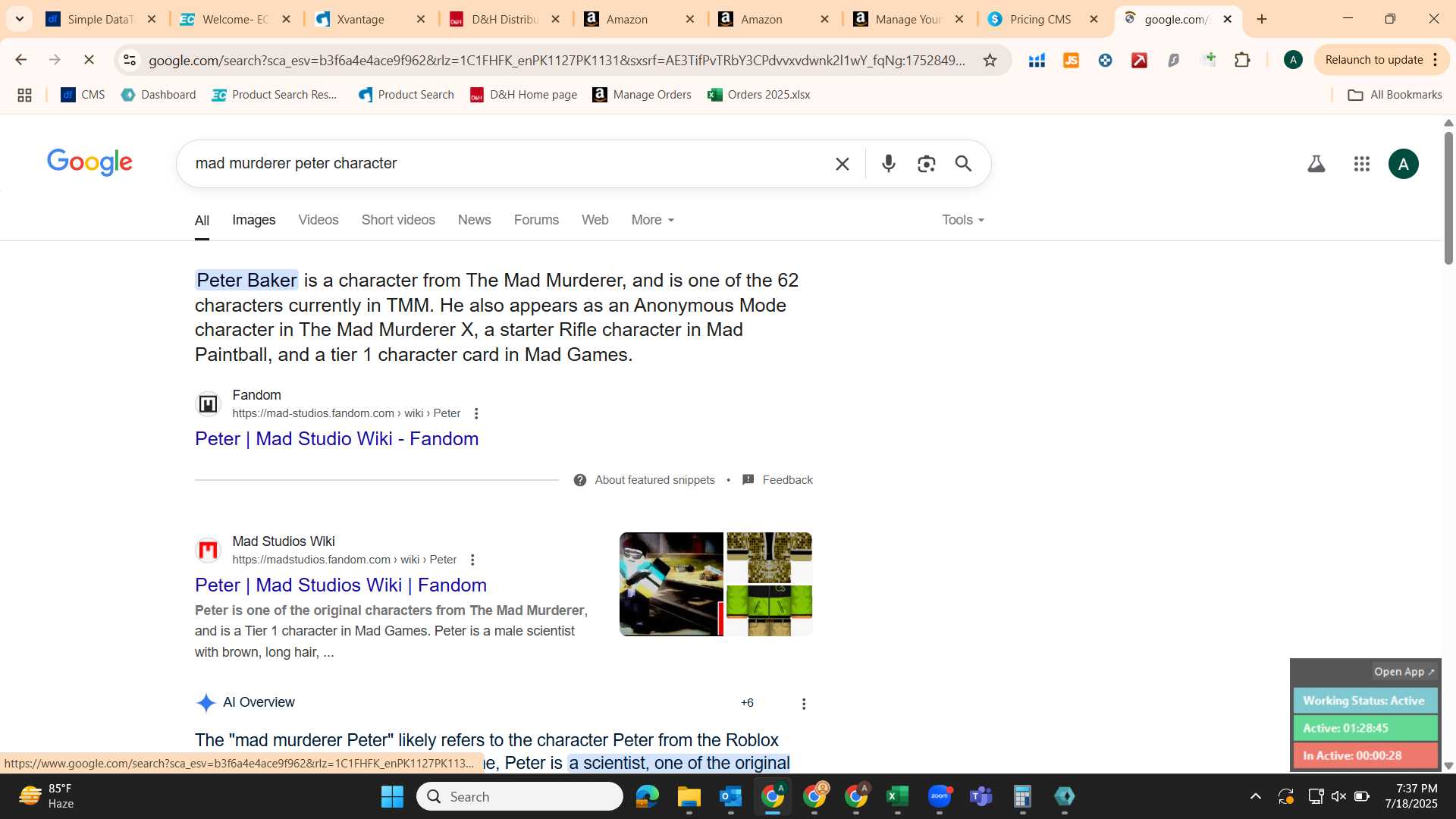The width and height of the screenshot is (1456, 819).
Task: Open Zoom from the taskbar
Action: point(940,796)
